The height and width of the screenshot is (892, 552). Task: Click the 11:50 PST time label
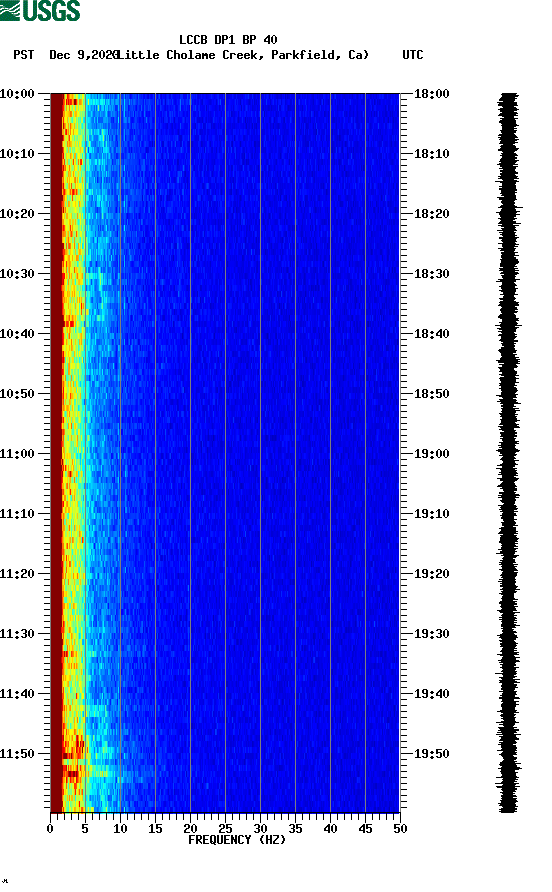[x=17, y=754]
